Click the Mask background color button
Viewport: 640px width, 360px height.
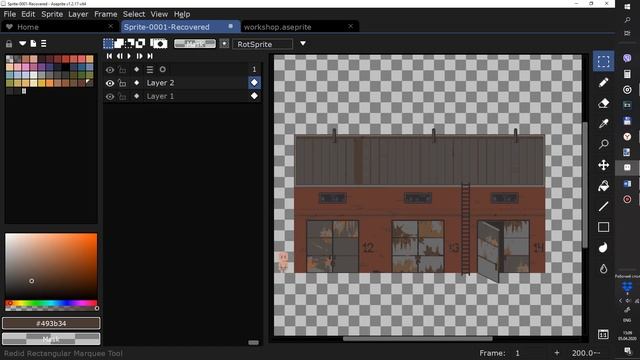[51, 339]
